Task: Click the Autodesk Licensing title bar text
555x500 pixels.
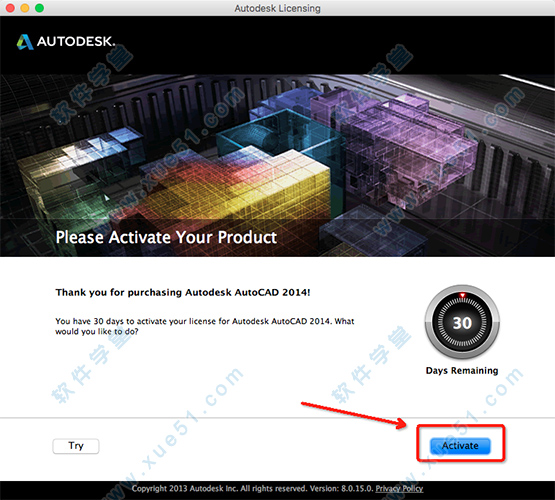Action: coord(278,8)
